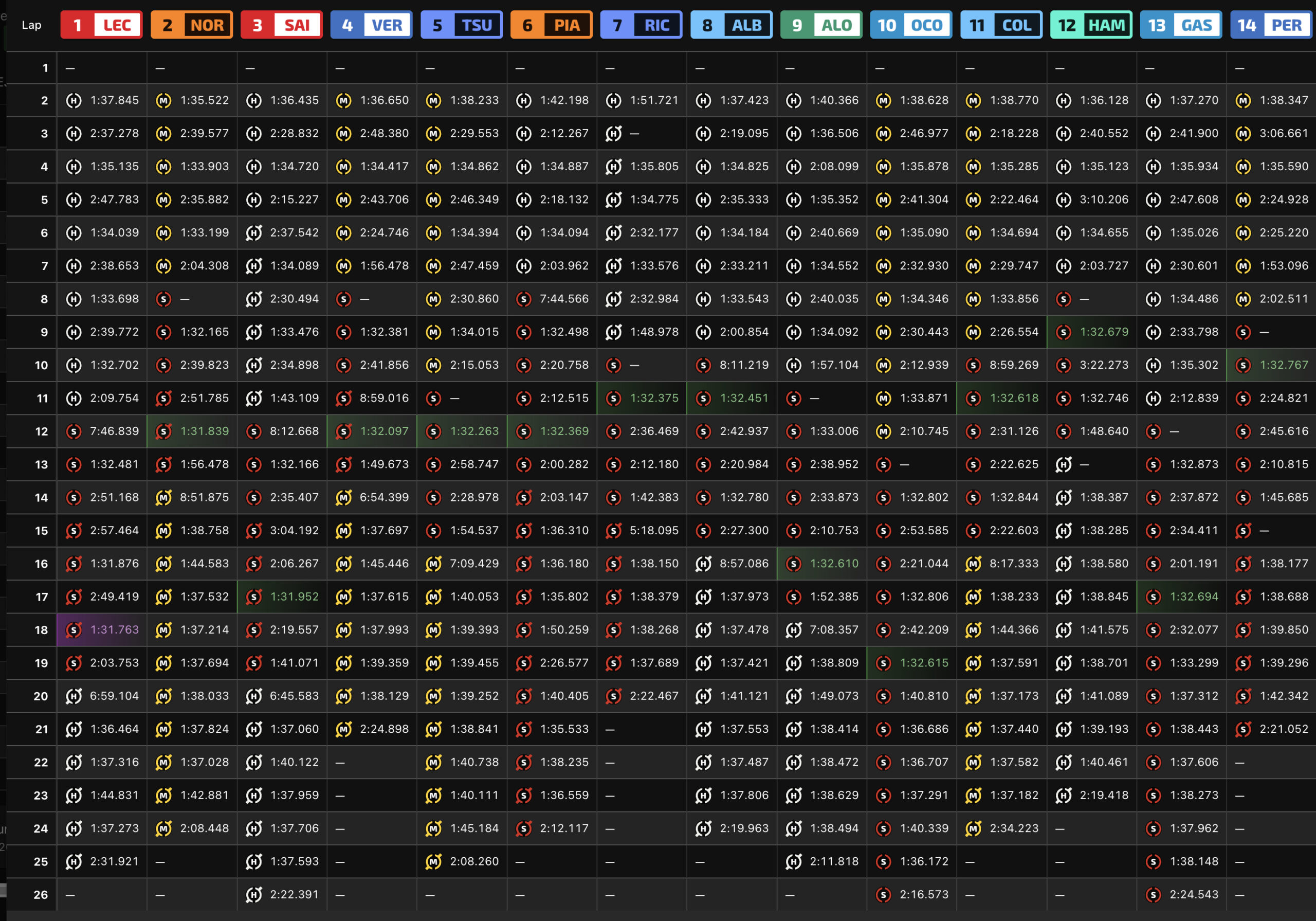Screen dimensions: 1316x921
Task: Click the green lap time 1:31.952
Action: click(x=294, y=597)
